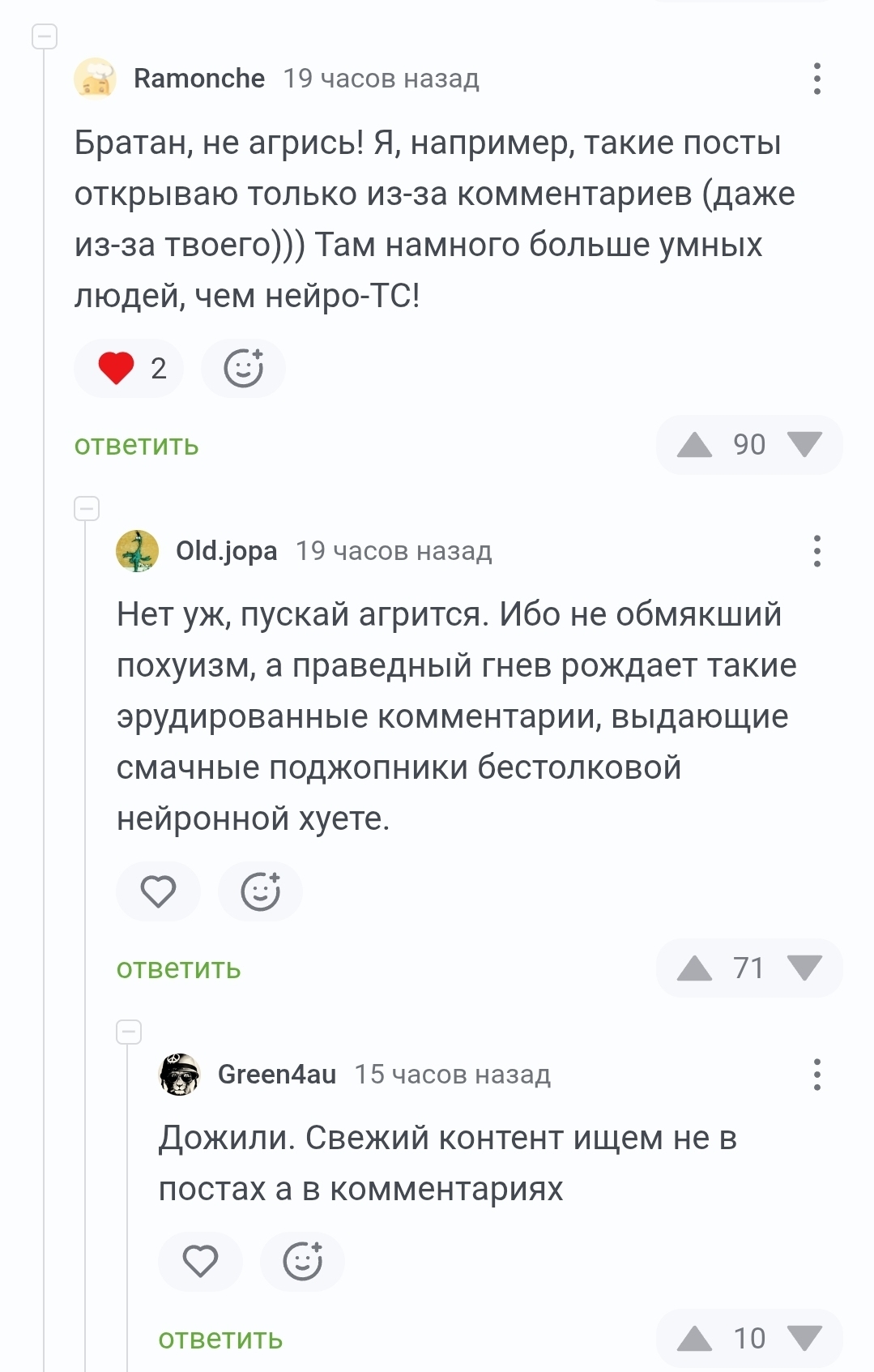This screenshot has height=1372, width=874.
Task: Reply to Ramonche's comment via ответить
Action: pos(136,446)
